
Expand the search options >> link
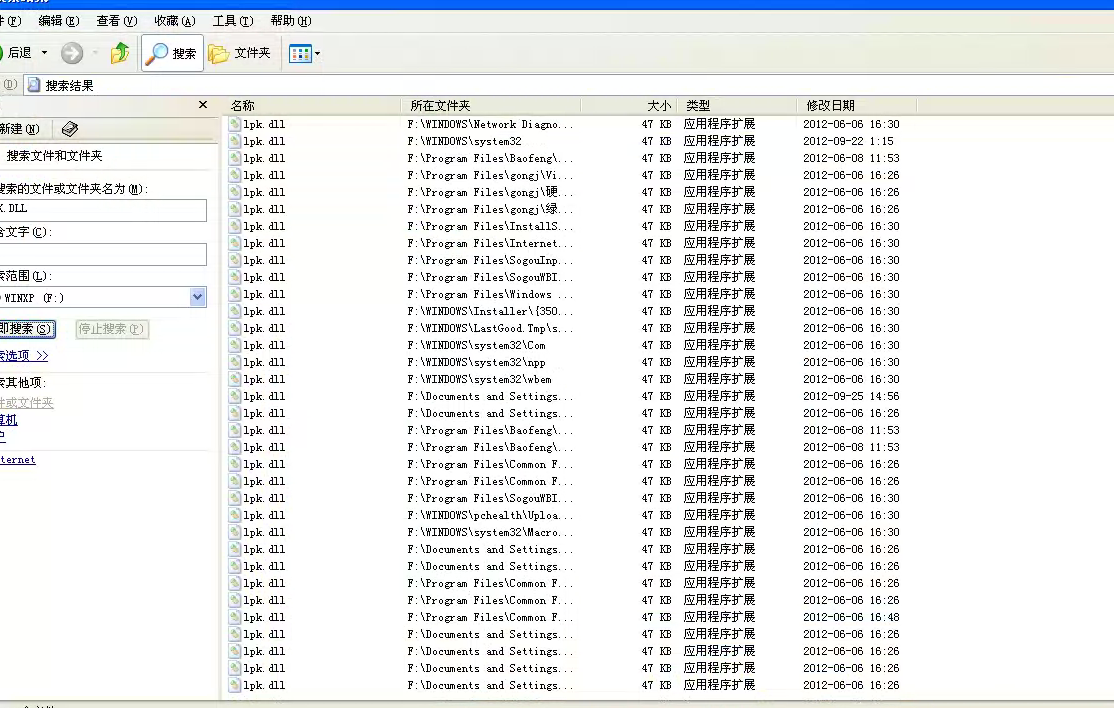point(24,355)
